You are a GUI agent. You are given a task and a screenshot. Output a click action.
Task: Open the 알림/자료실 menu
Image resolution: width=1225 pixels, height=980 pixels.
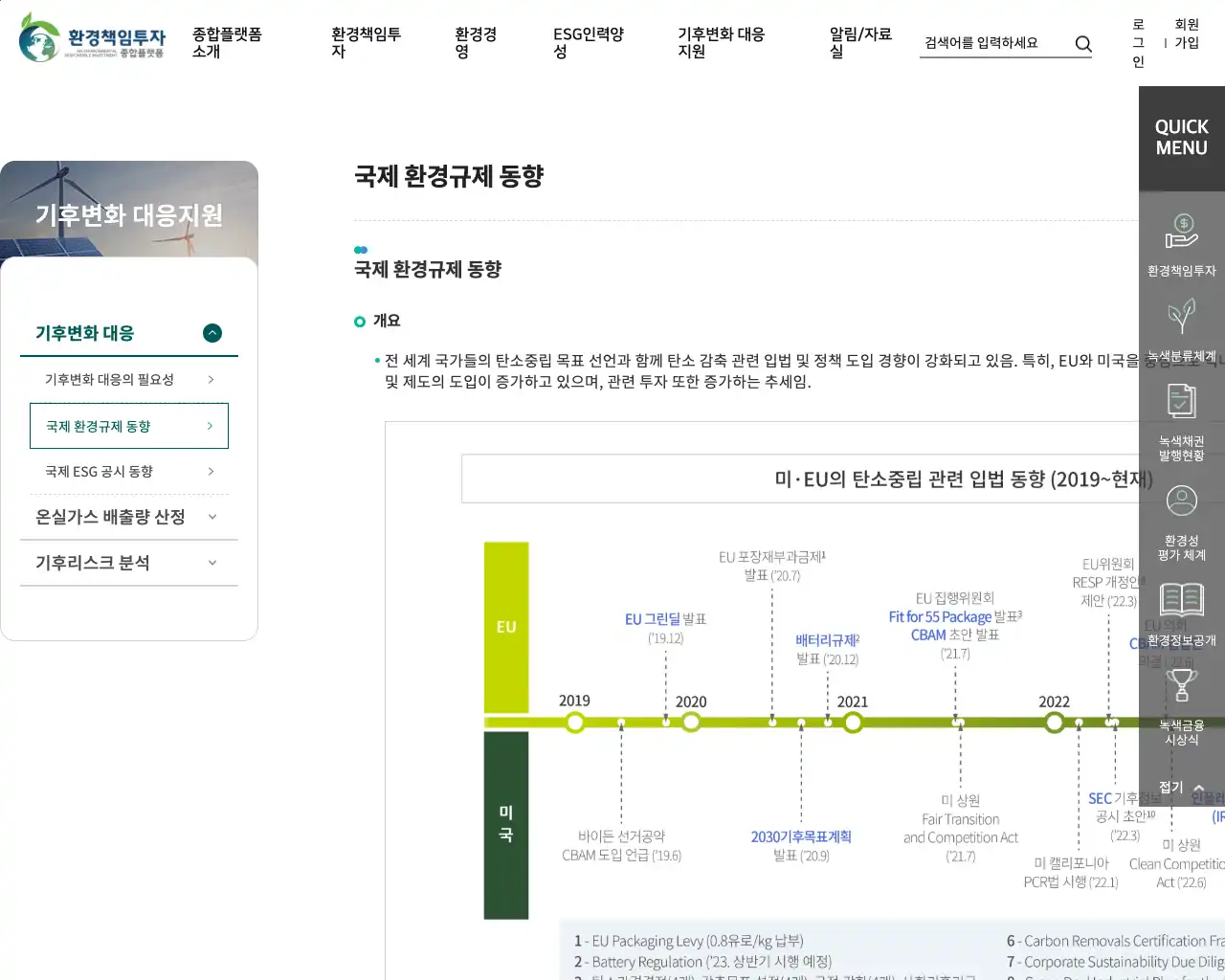pyautogui.click(x=859, y=42)
